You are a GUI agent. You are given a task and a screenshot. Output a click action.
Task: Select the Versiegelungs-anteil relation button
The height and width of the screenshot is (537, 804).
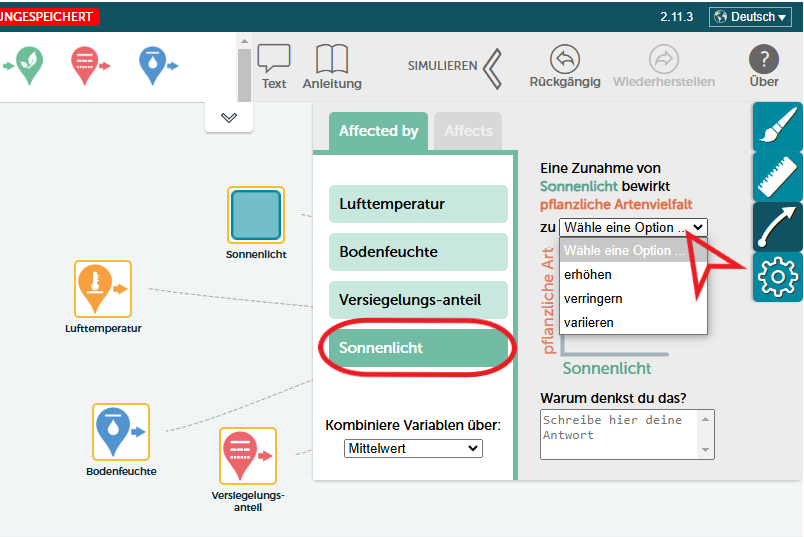pos(418,300)
